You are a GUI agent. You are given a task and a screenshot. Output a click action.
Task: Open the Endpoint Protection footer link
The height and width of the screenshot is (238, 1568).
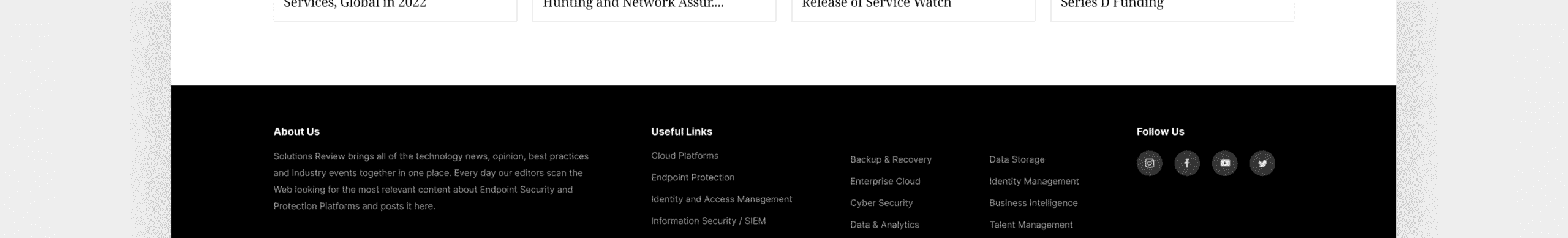tap(693, 177)
